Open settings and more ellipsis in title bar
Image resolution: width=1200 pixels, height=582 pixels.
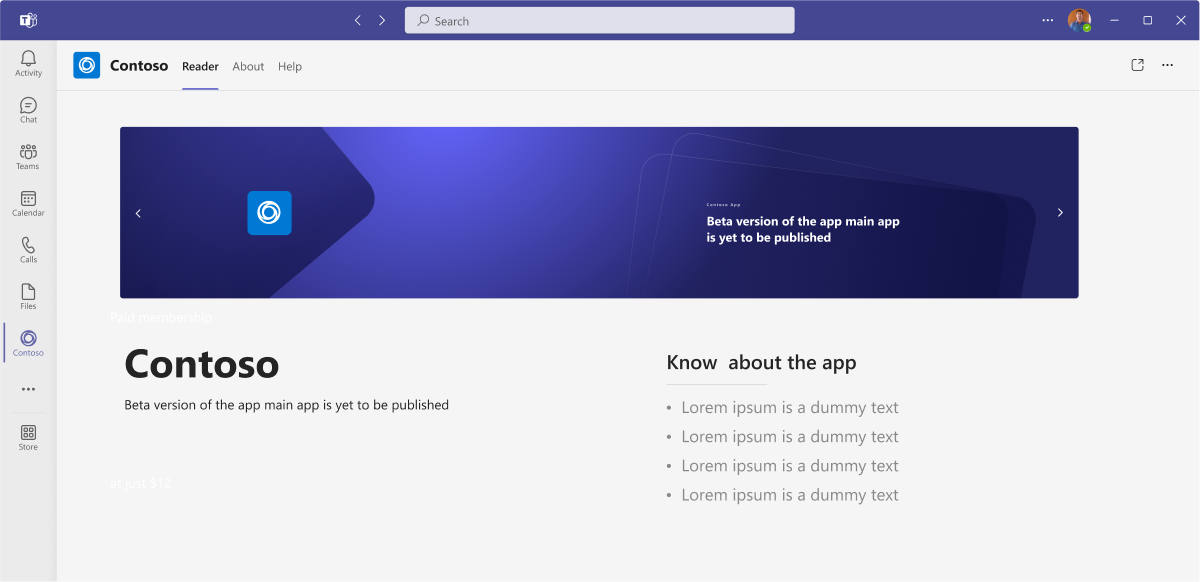[x=1048, y=20]
